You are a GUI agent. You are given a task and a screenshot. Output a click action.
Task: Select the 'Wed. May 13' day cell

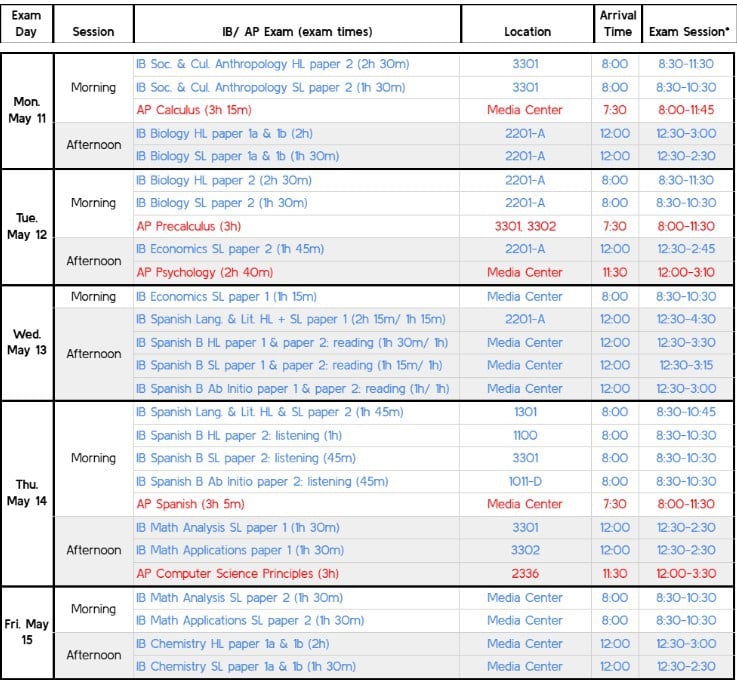point(27,343)
